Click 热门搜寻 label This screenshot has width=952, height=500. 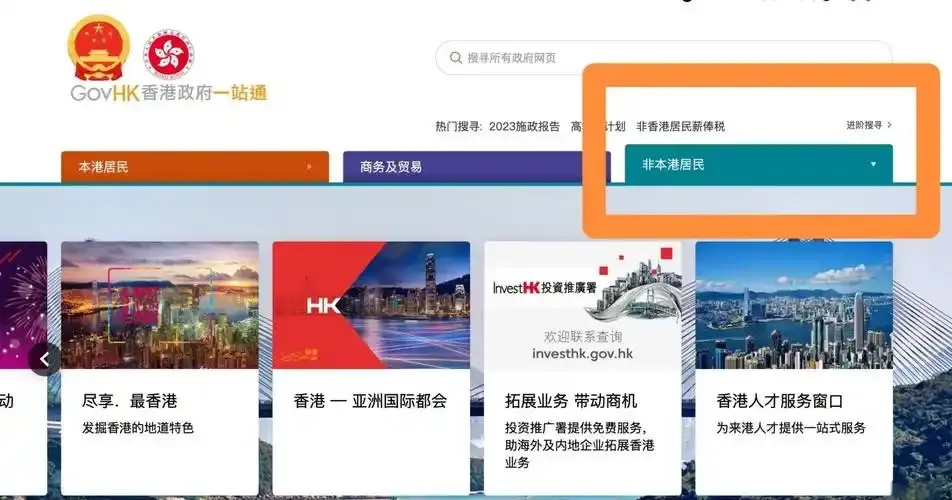(458, 126)
